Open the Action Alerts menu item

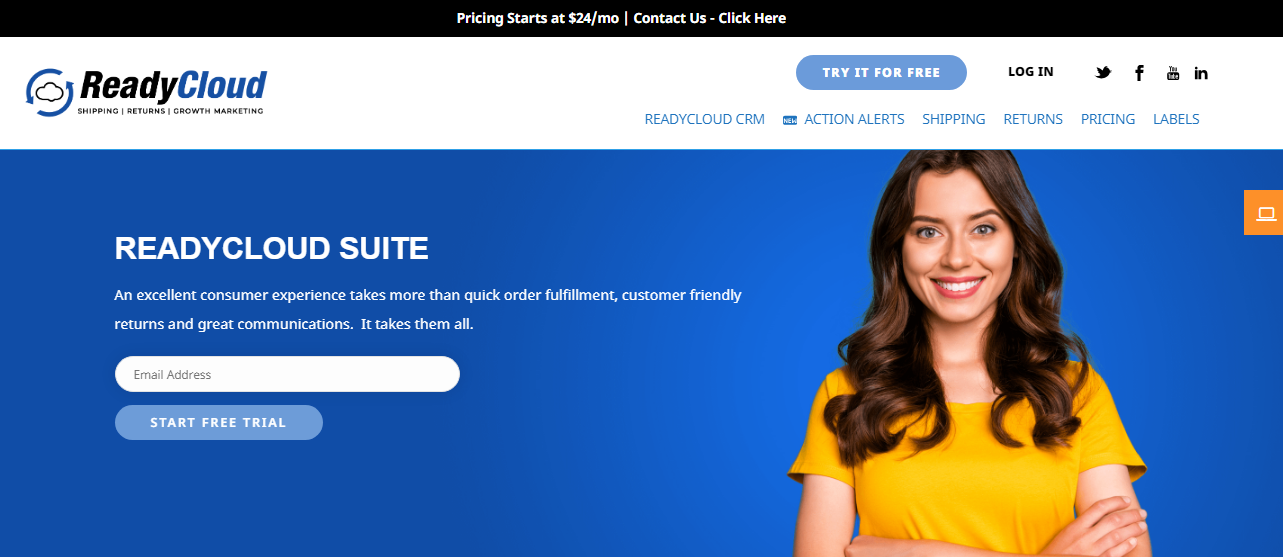[854, 119]
